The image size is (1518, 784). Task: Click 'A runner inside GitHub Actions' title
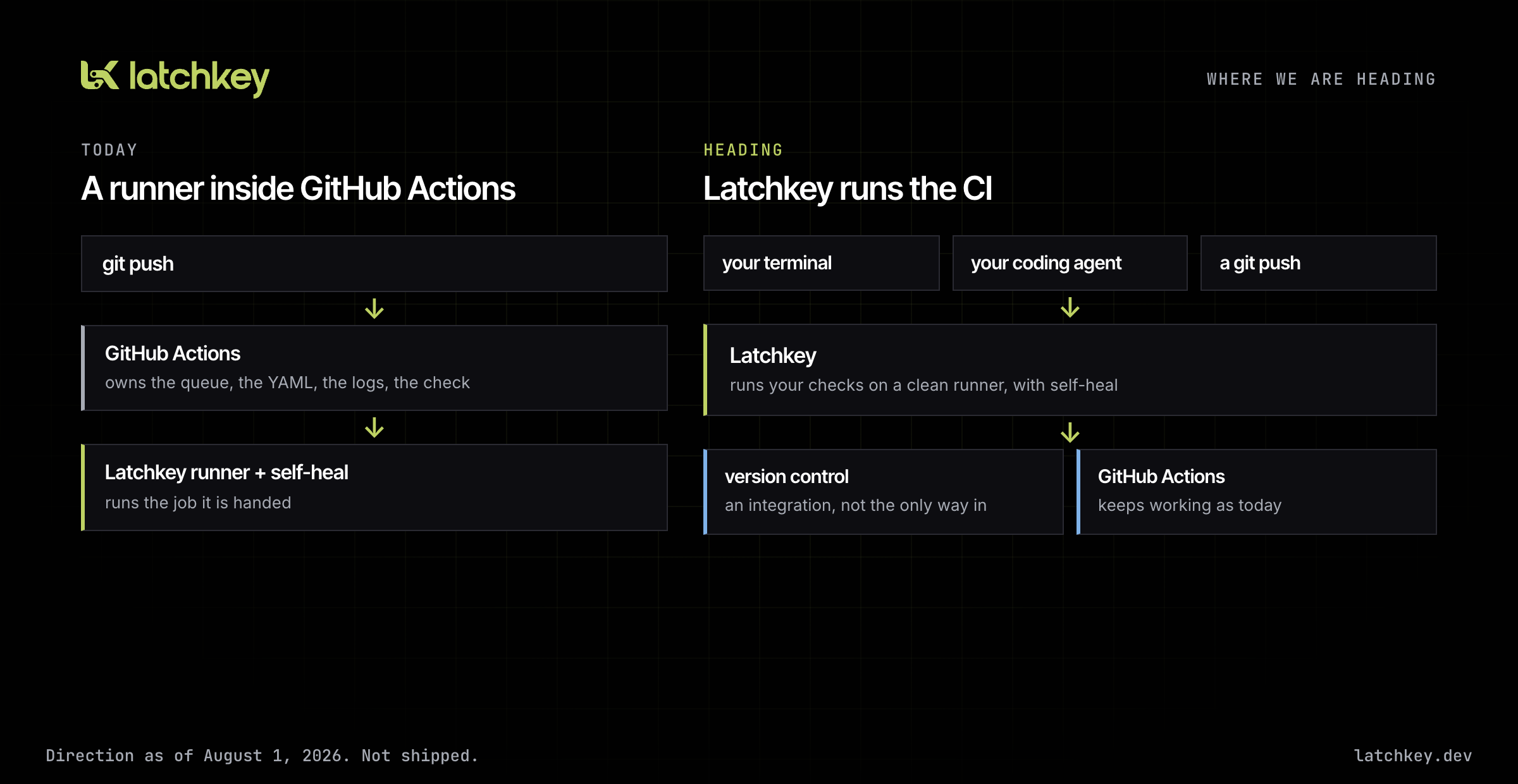coord(298,188)
